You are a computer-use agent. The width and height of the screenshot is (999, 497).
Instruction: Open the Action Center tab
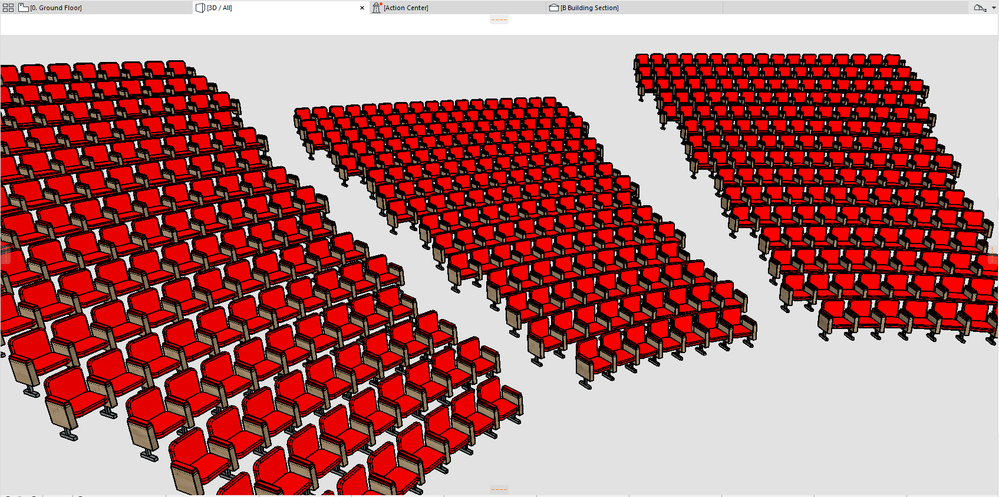[x=457, y=8]
